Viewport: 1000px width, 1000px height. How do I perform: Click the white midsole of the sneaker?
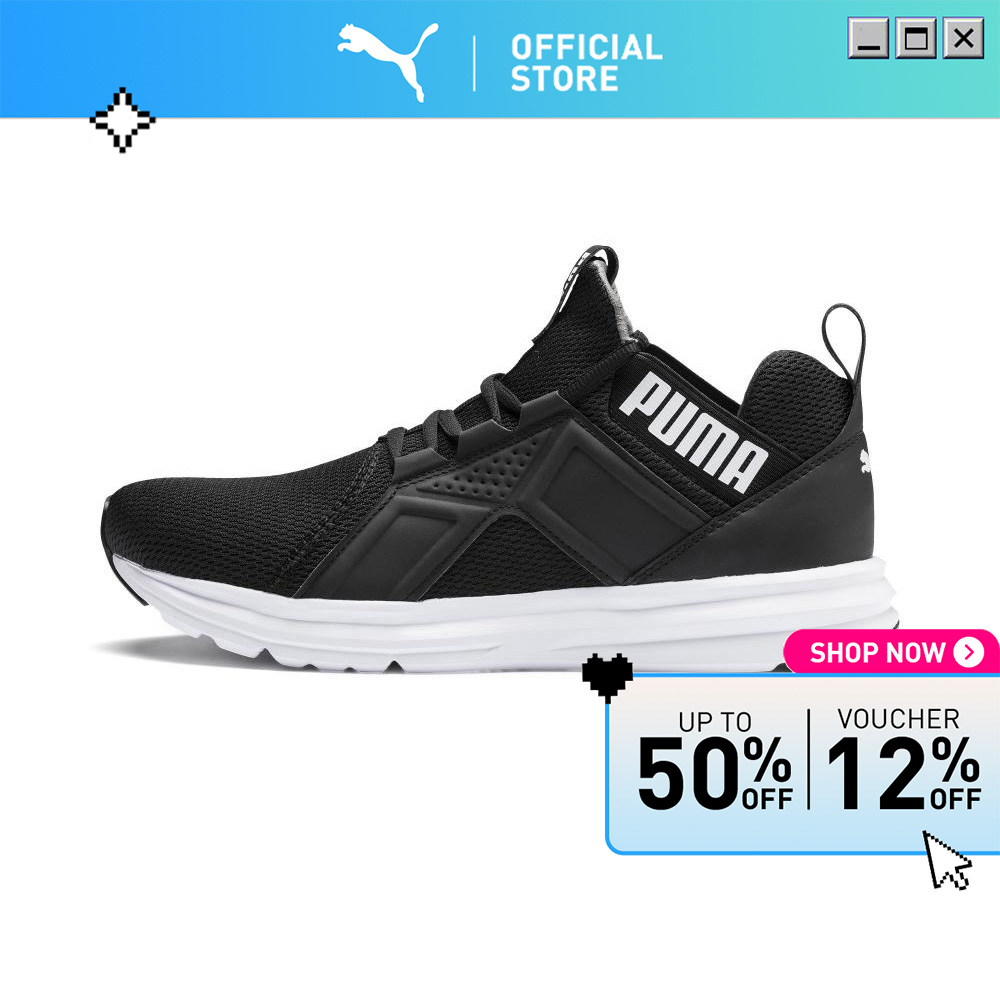(510, 622)
